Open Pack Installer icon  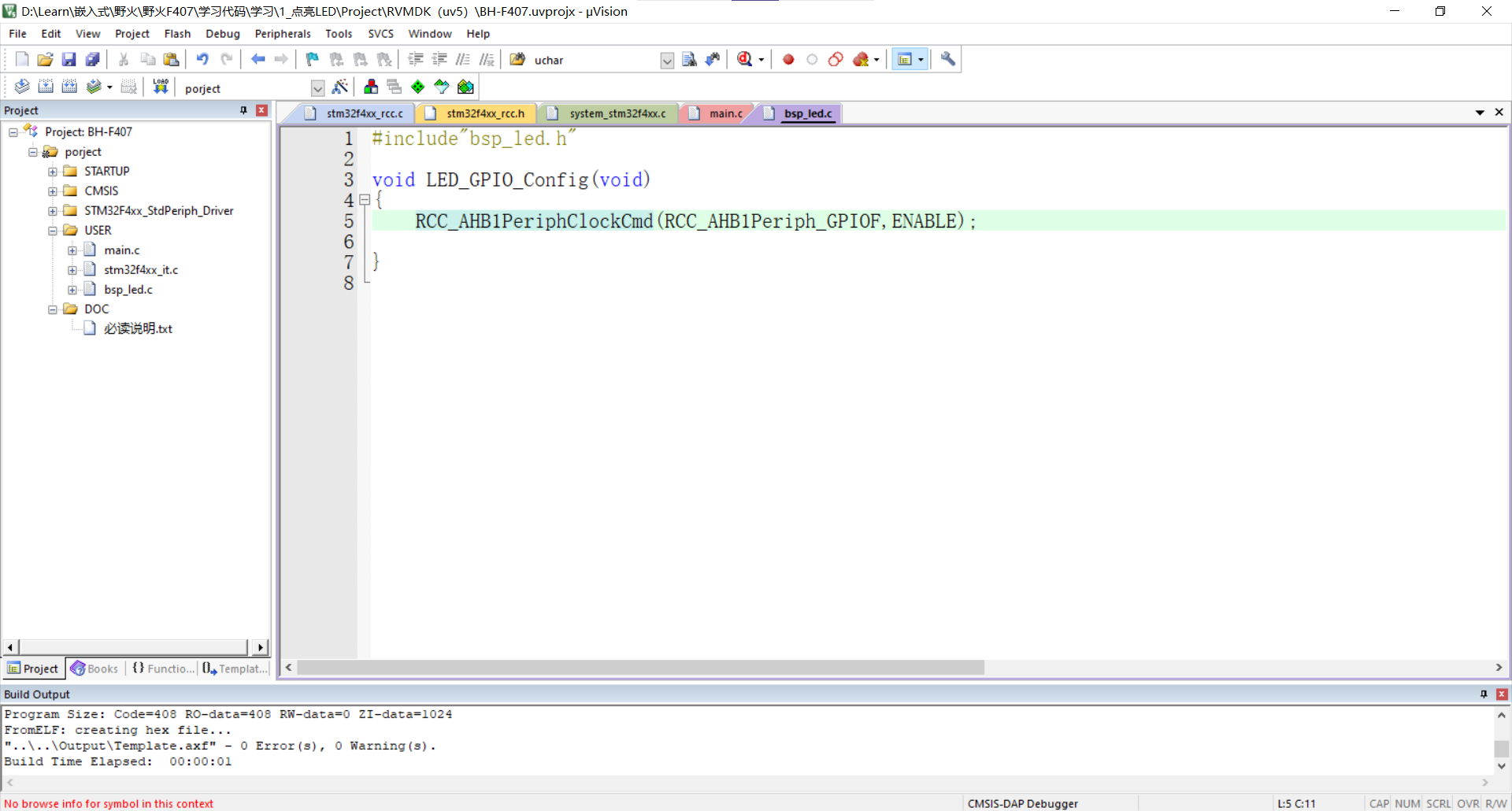click(465, 87)
